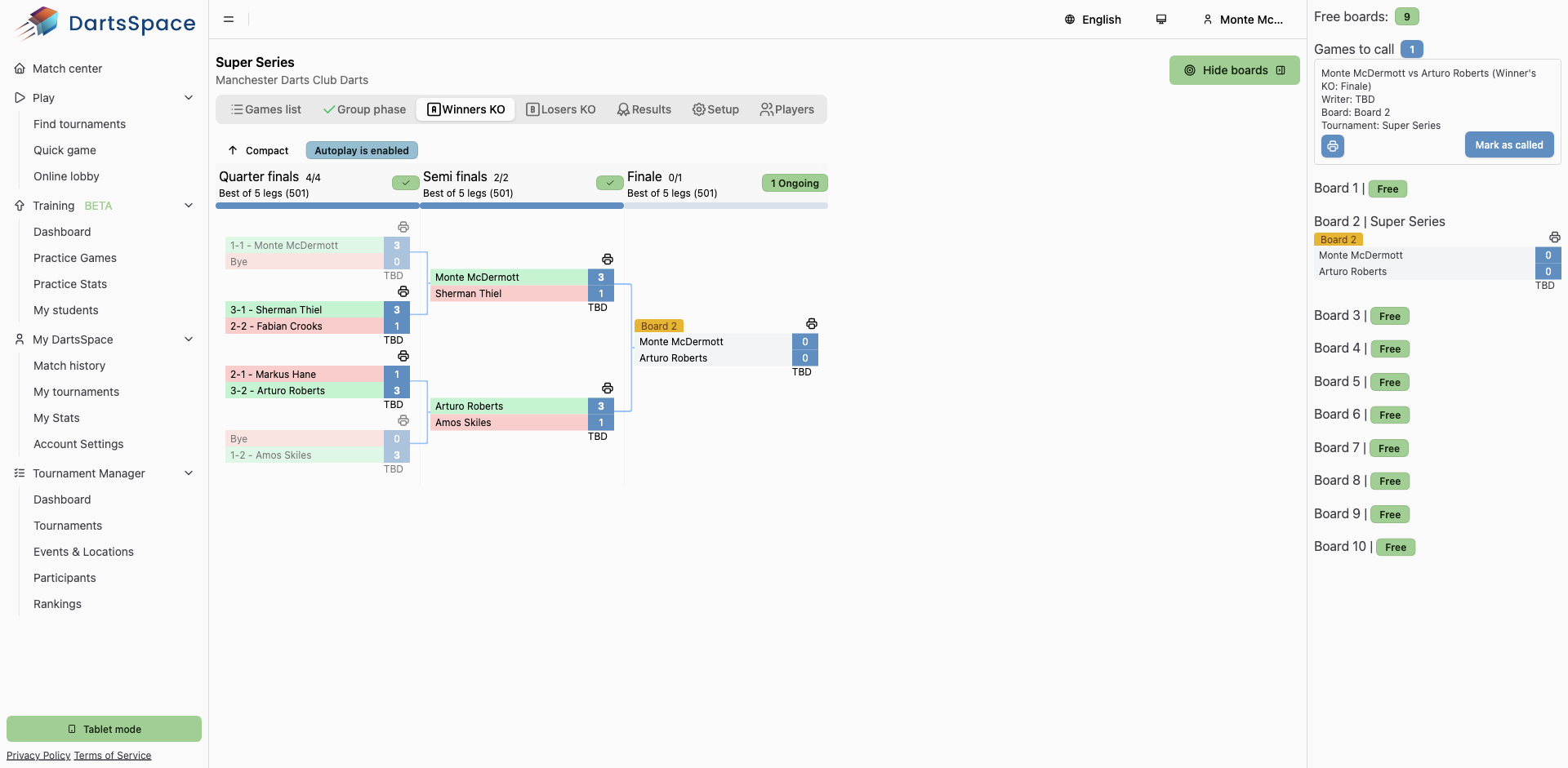Toggle the Autoplay is enabled badge
Screen dimensions: 1568x768
click(362, 151)
